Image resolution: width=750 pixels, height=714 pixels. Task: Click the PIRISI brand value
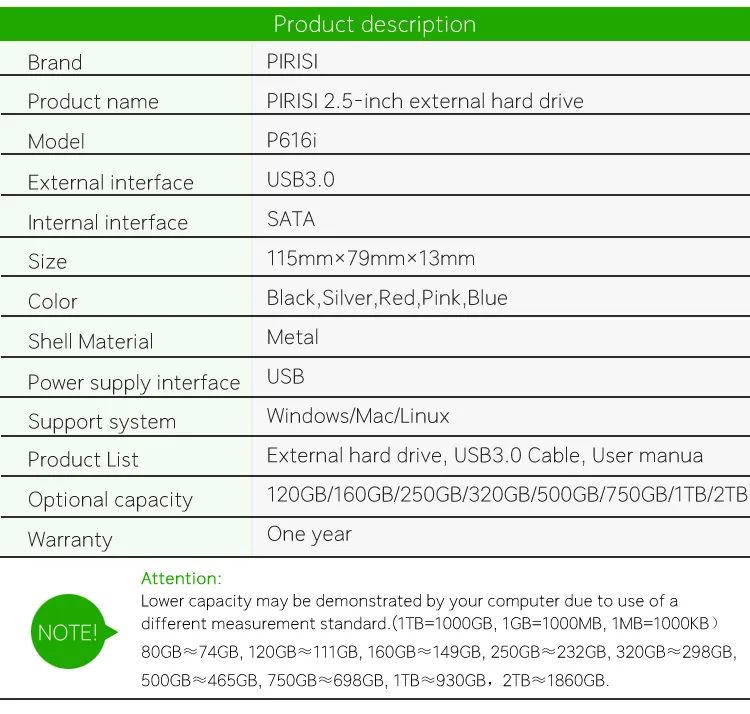pyautogui.click(x=292, y=62)
